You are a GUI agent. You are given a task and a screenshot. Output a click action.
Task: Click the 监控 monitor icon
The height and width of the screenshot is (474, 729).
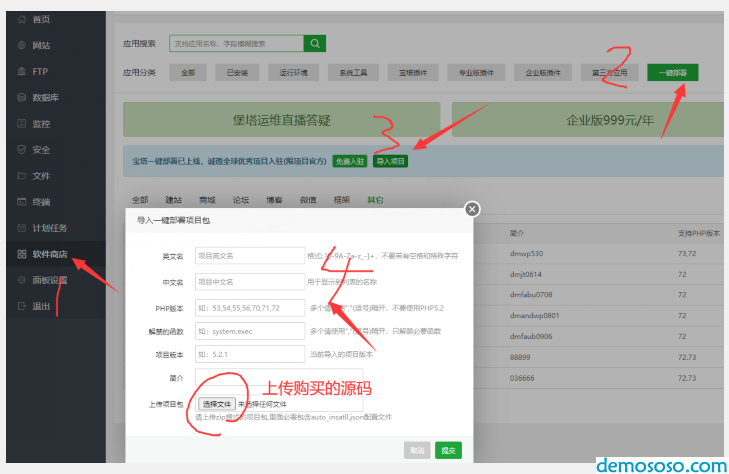tap(21, 123)
